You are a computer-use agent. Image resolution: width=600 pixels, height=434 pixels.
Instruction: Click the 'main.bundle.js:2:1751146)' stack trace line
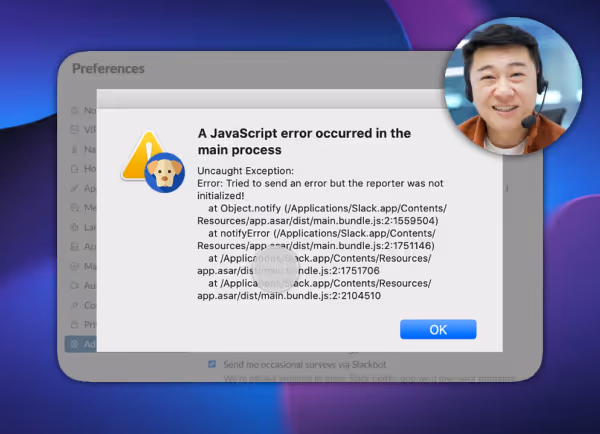click(x=316, y=246)
